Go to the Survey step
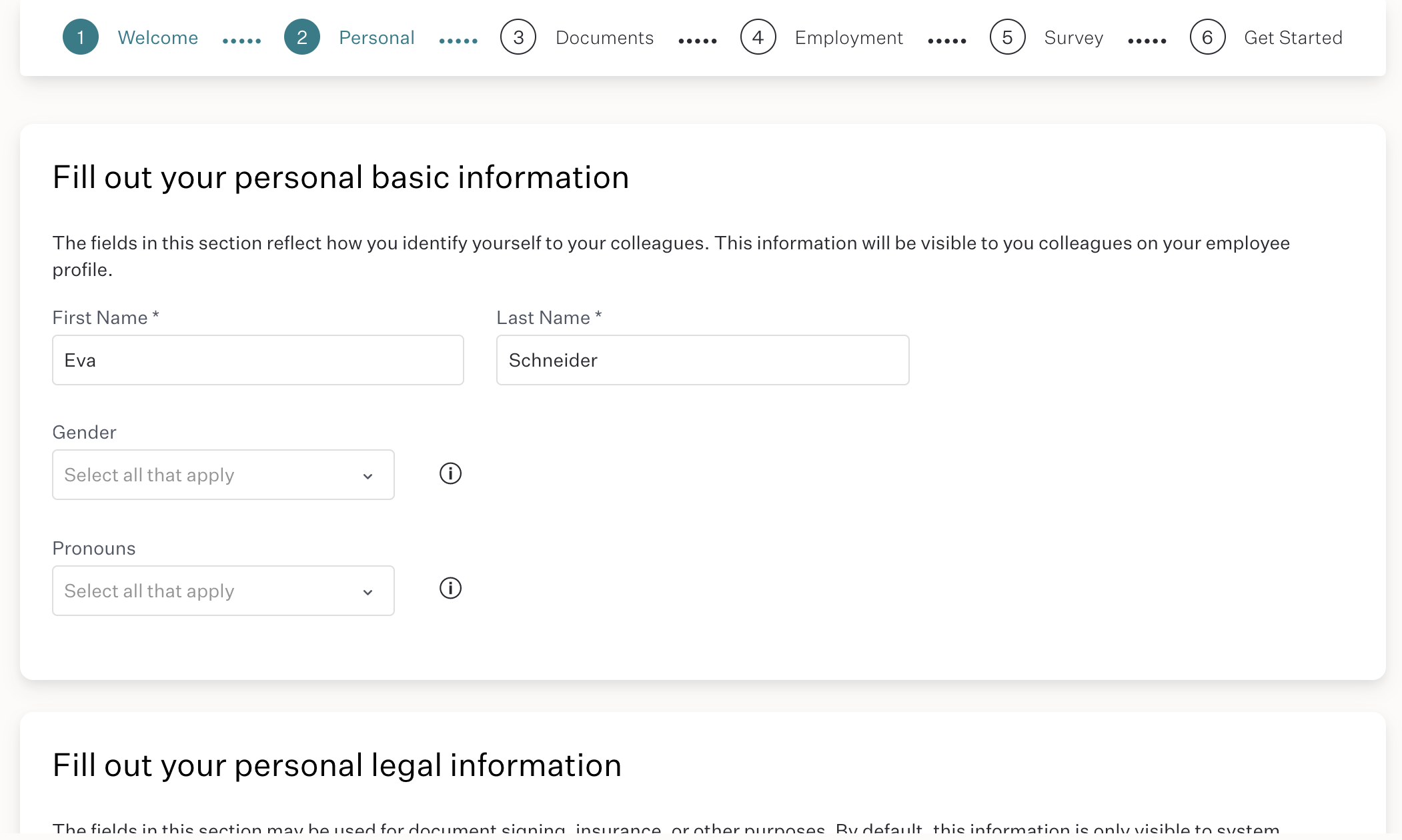The height and width of the screenshot is (840, 1402). (x=1074, y=38)
